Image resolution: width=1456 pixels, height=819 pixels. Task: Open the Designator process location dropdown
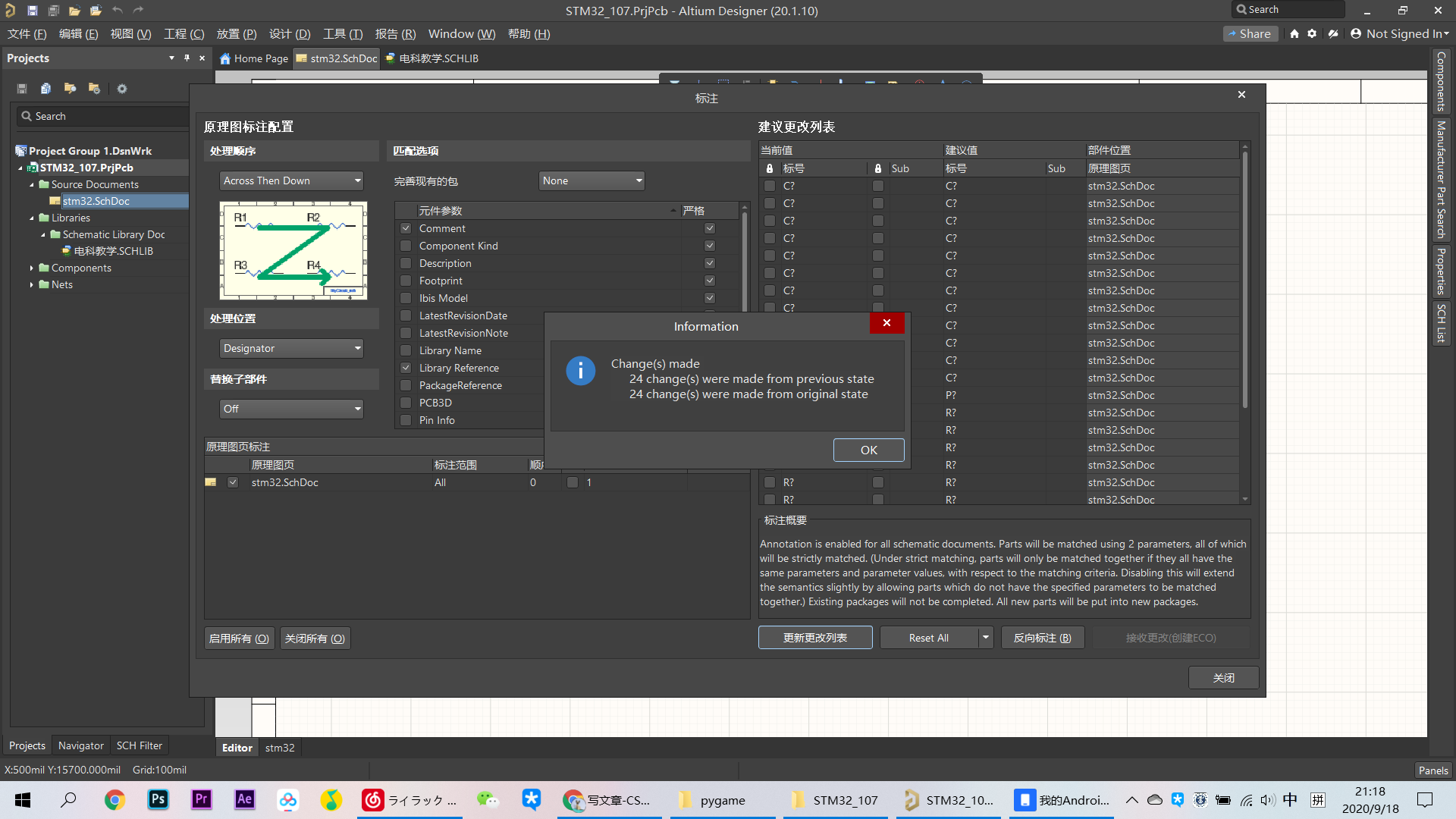coord(291,348)
